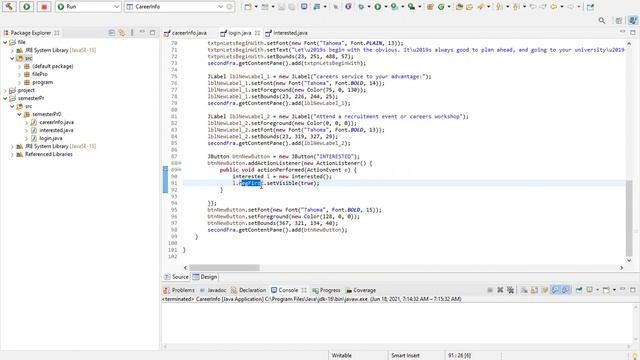Collapse the src folder under file
Screen dimensions: 640x360
[x=12, y=58]
